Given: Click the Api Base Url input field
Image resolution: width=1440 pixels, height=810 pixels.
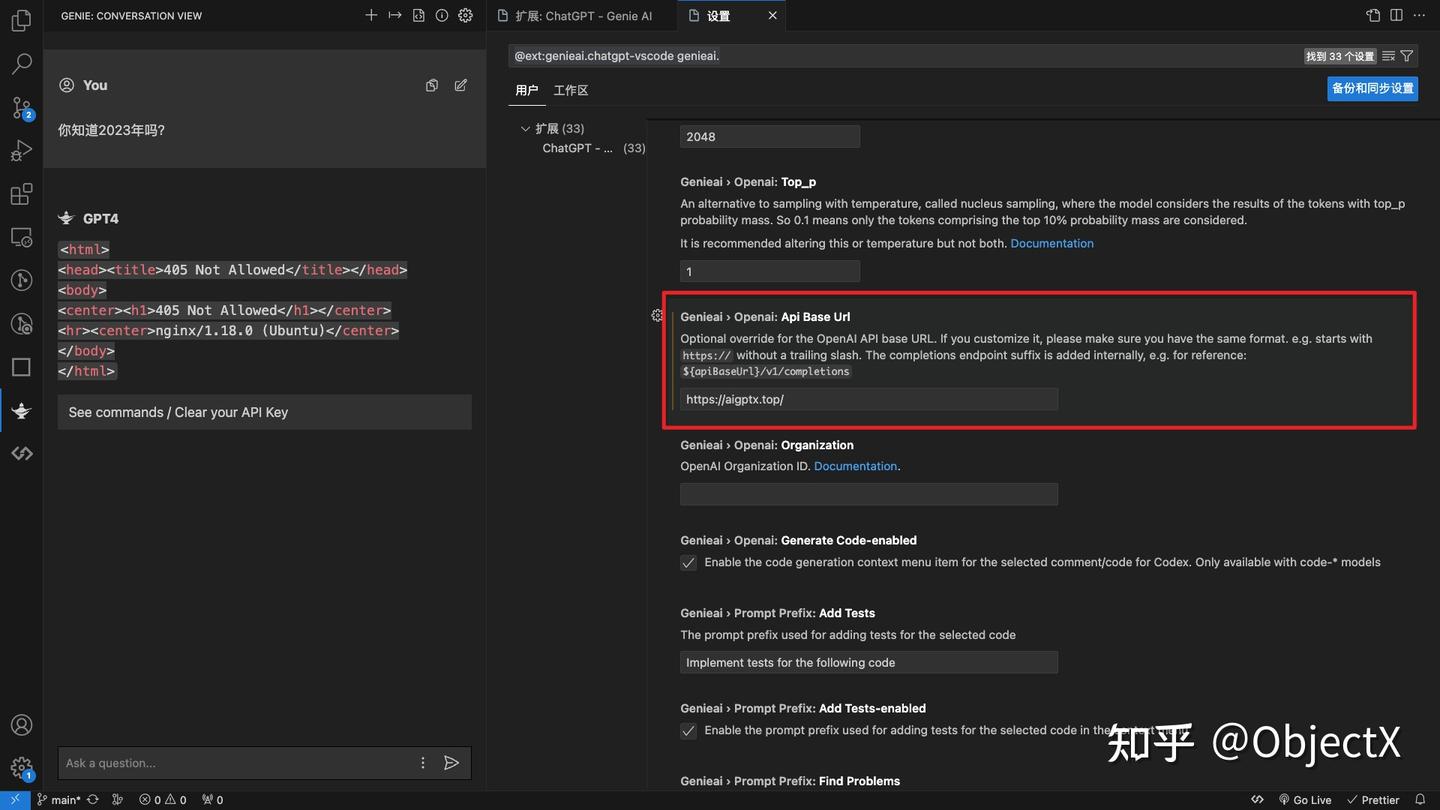Looking at the screenshot, I should 869,399.
